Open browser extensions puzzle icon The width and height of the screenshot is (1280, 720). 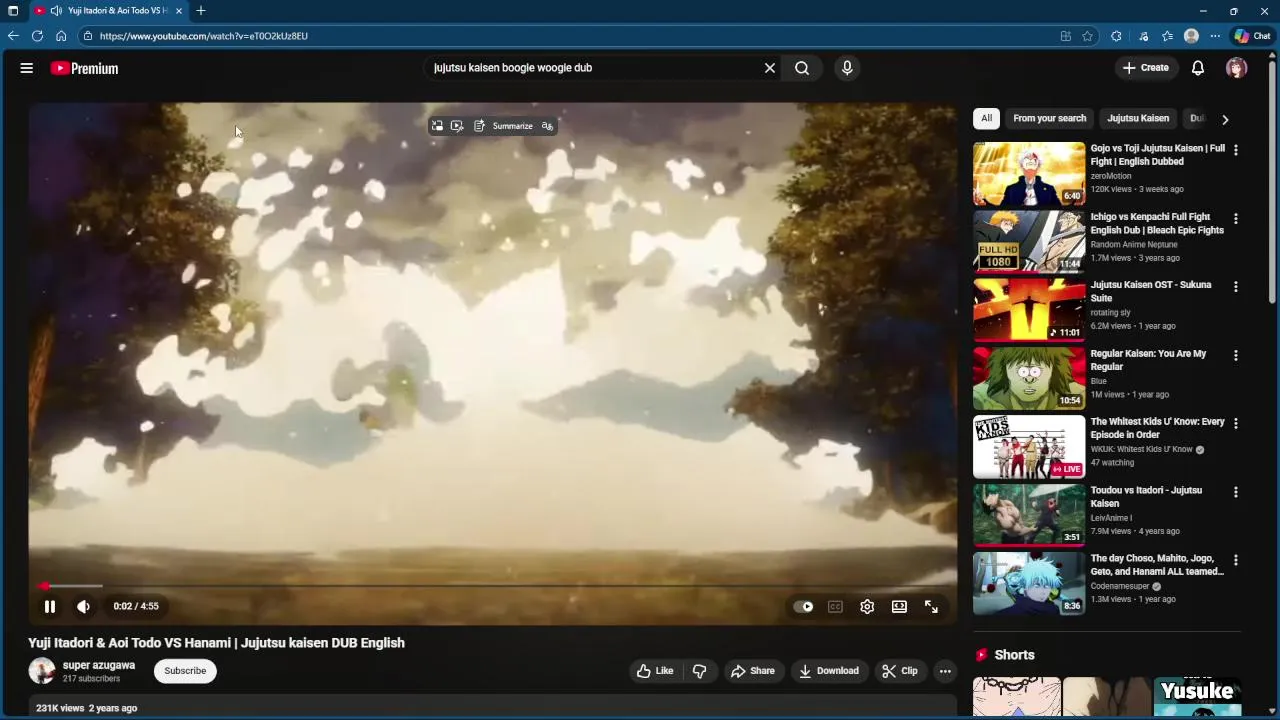[1116, 36]
